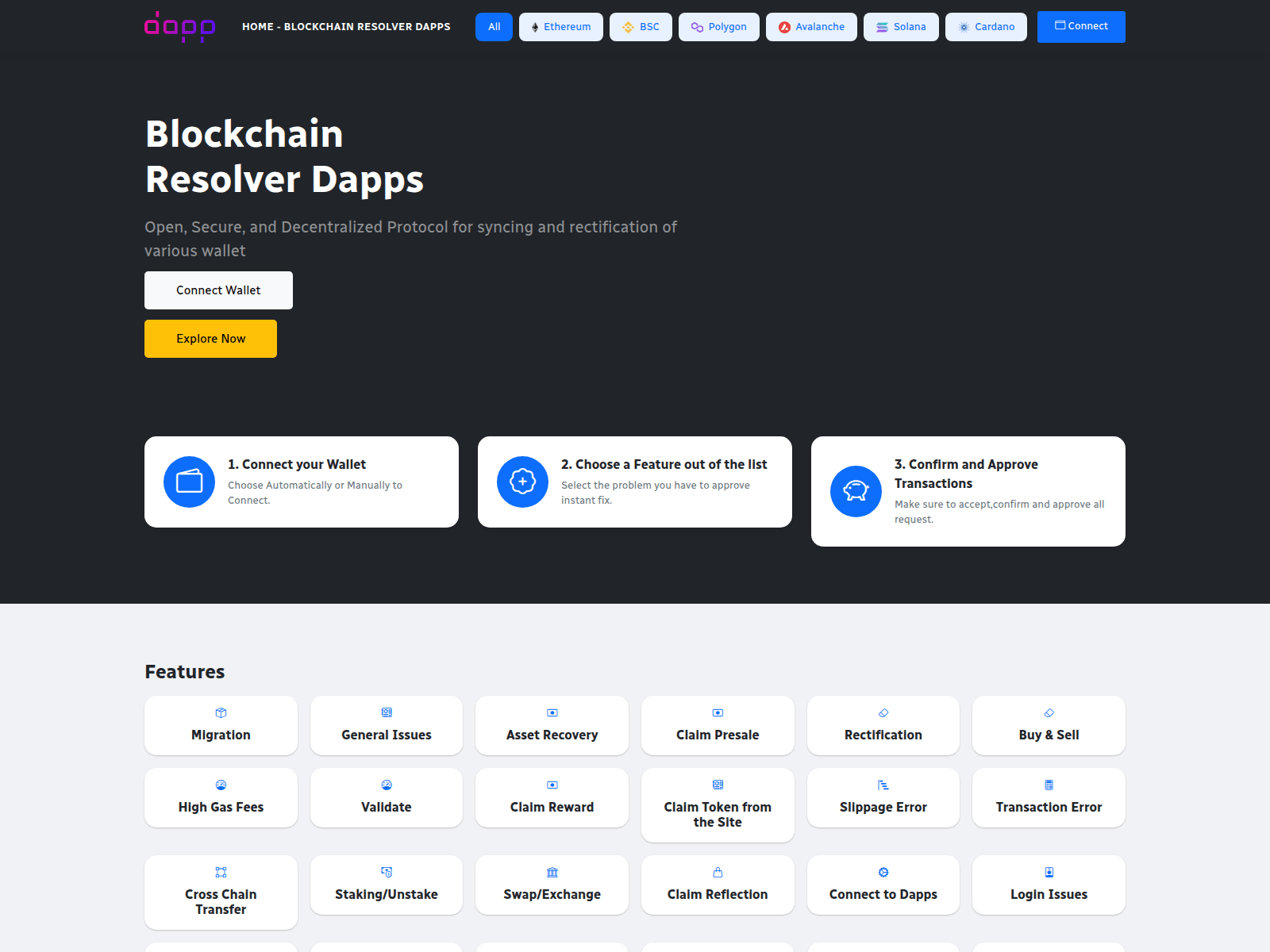
Task: Click the Transaction Error calculator icon
Action: [x=1049, y=785]
